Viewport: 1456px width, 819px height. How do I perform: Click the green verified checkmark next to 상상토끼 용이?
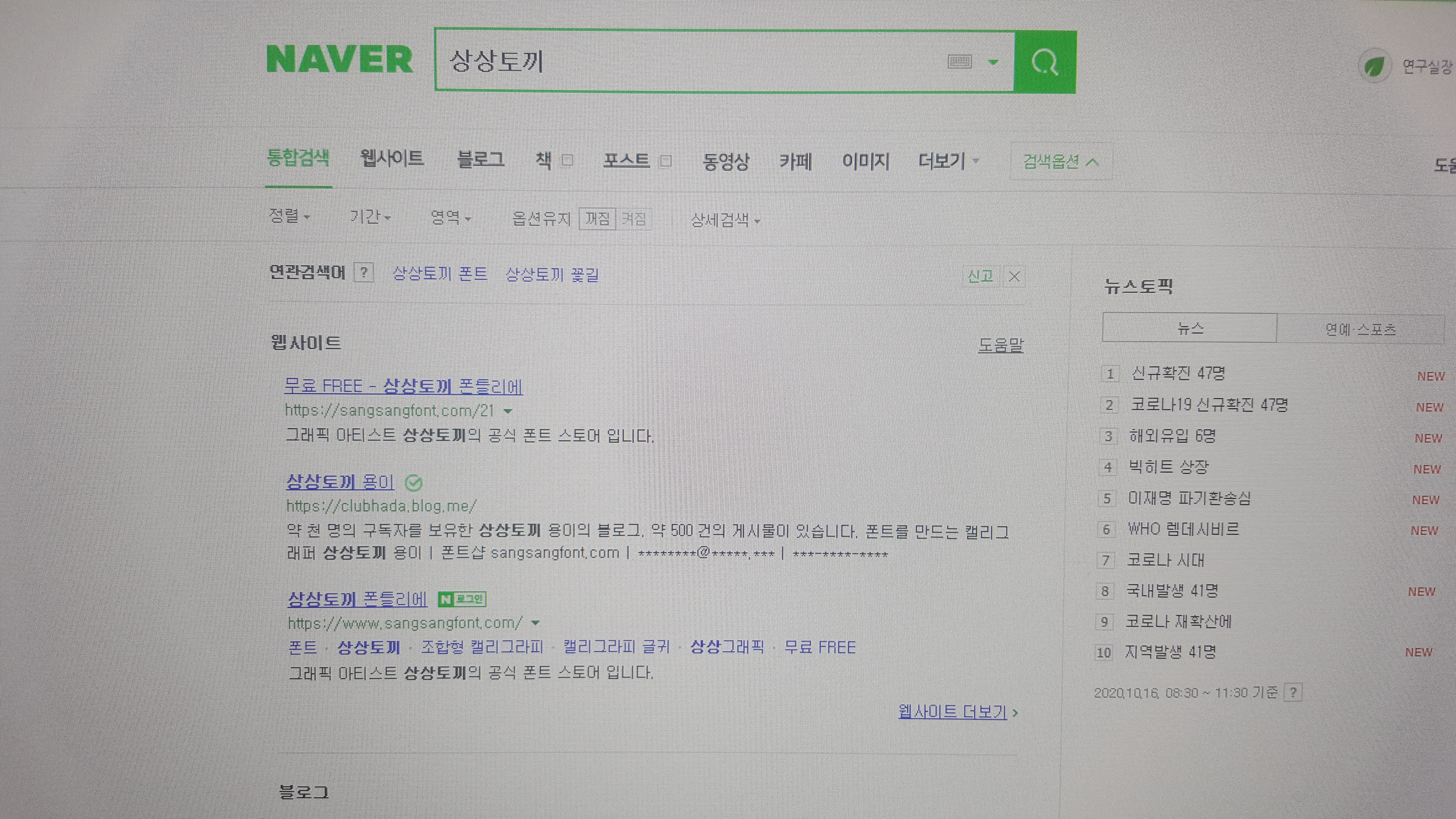pyautogui.click(x=414, y=483)
